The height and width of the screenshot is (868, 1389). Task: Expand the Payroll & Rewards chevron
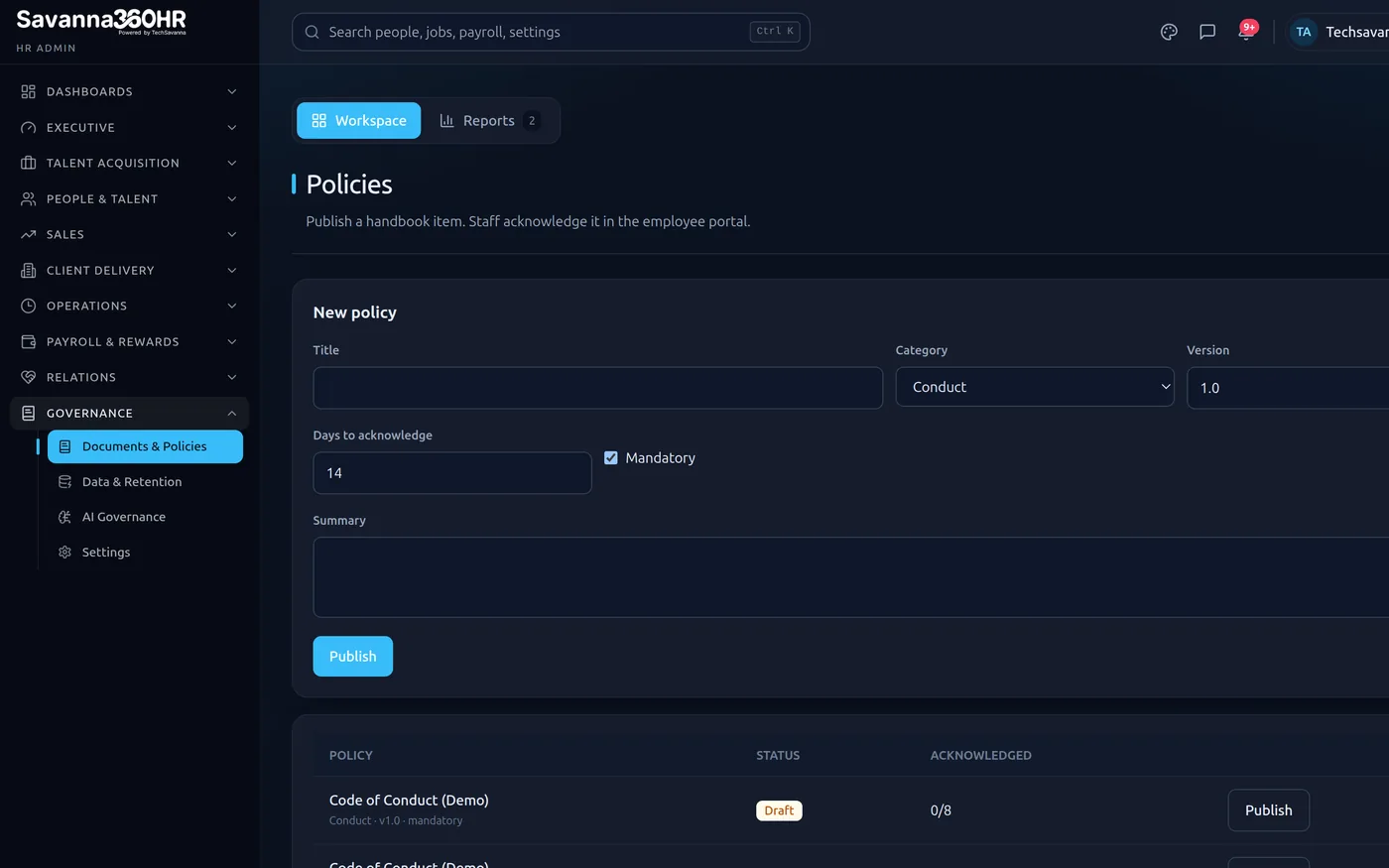pos(232,341)
